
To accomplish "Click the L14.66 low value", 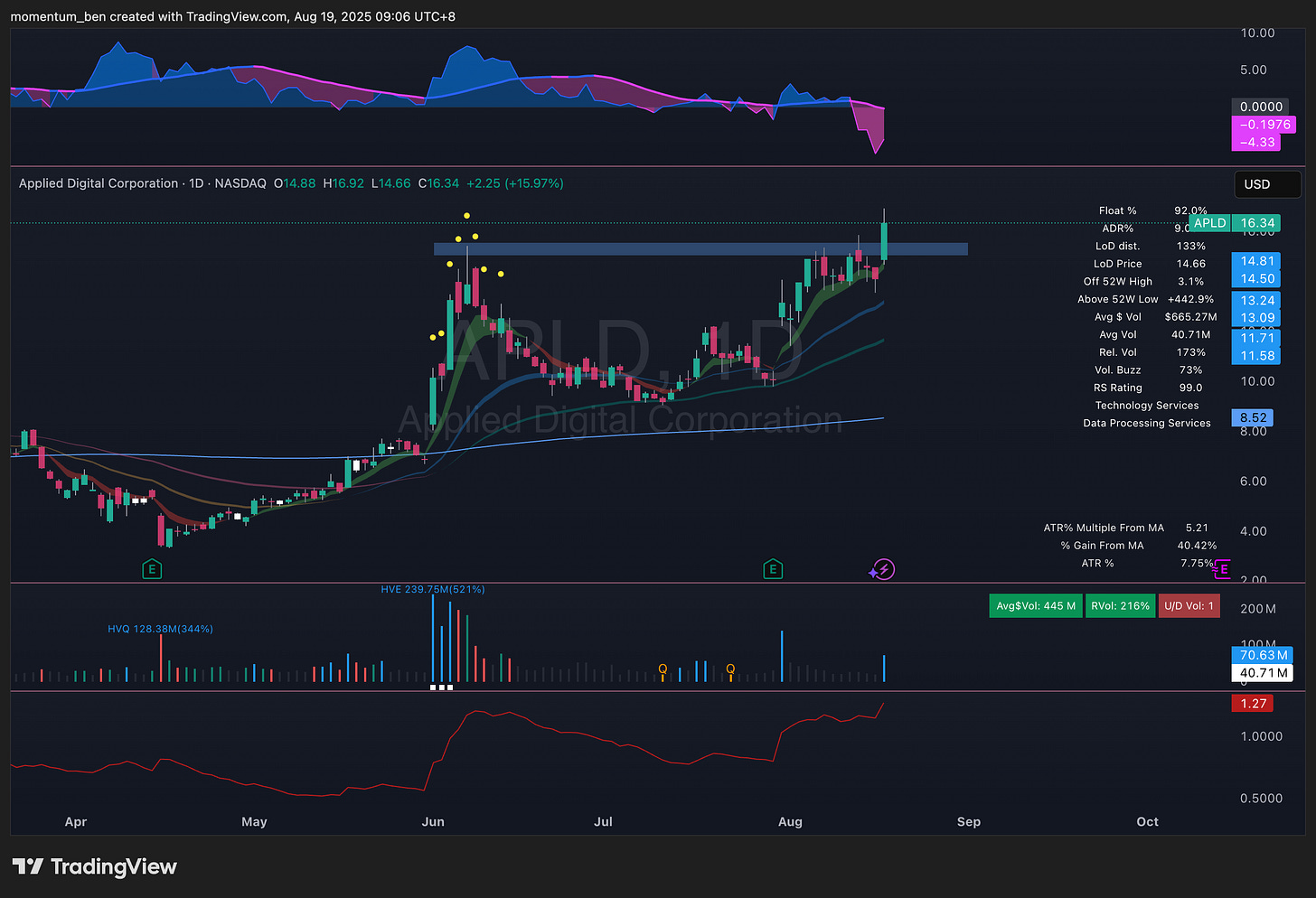I will coord(390,183).
